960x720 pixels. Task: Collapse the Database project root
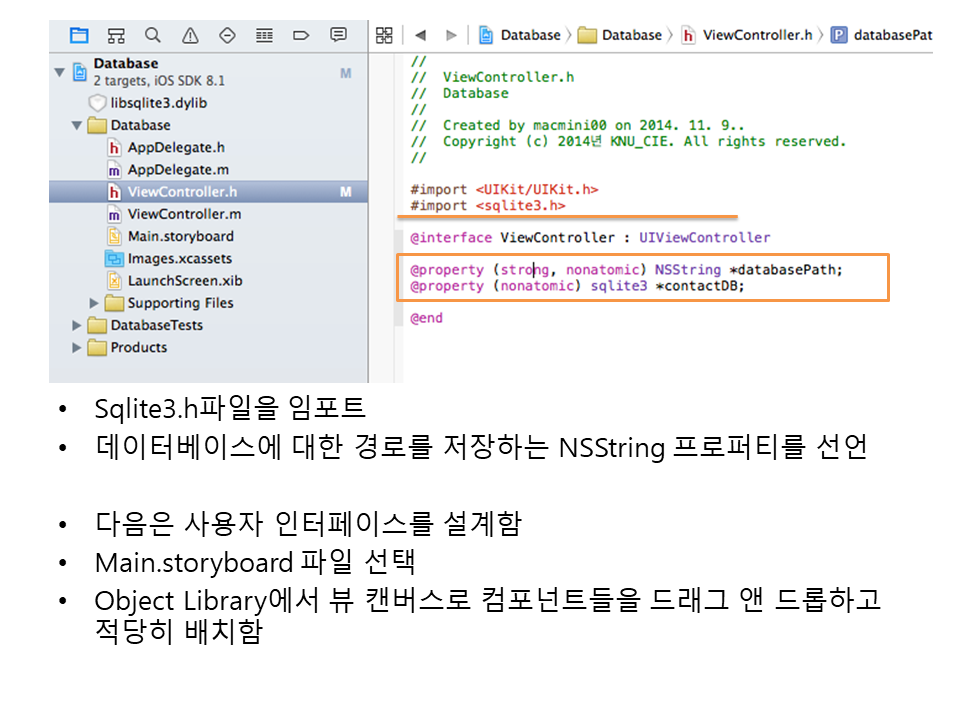coord(60,72)
